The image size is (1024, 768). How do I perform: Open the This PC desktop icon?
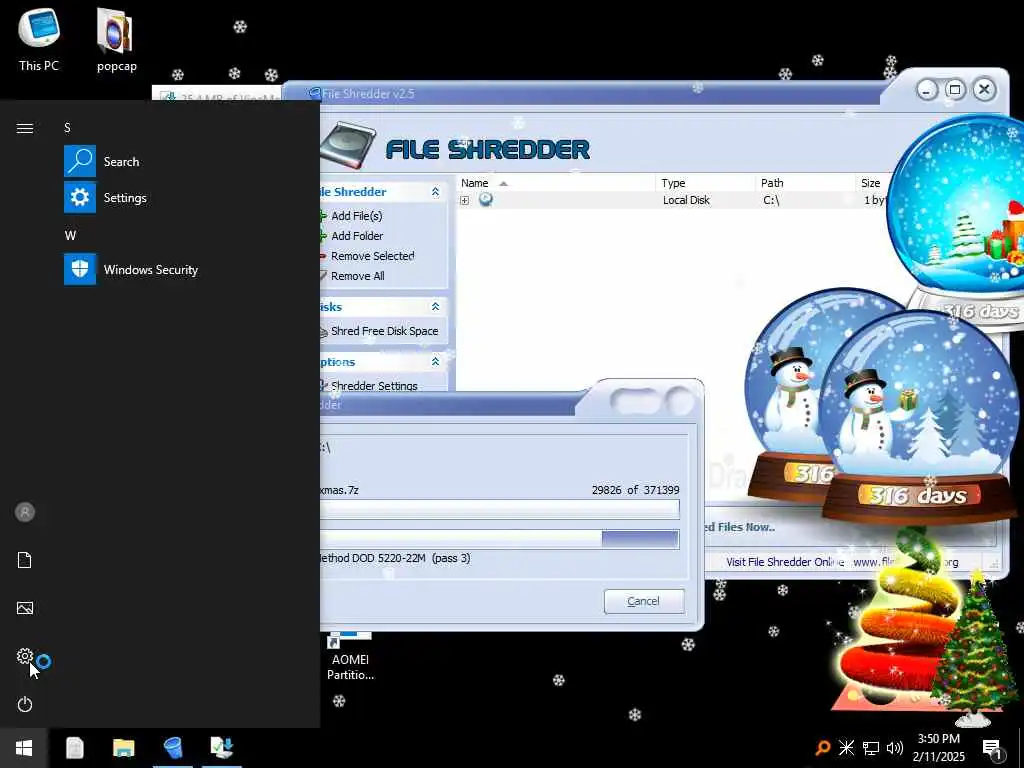[39, 39]
